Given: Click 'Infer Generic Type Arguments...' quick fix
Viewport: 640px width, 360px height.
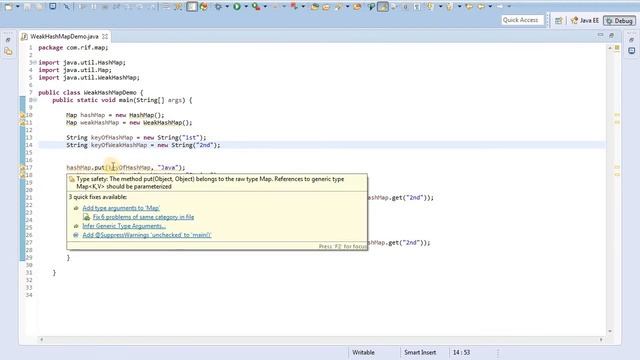Looking at the screenshot, I should (x=124, y=226).
